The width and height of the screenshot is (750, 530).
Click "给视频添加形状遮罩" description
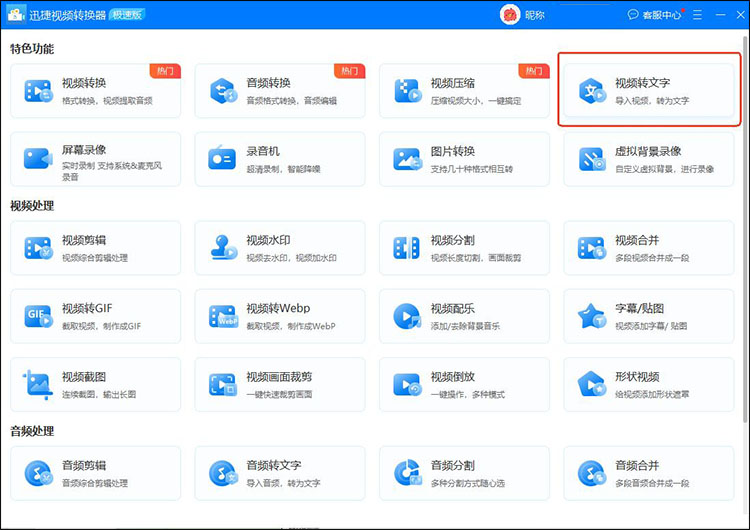pos(652,395)
